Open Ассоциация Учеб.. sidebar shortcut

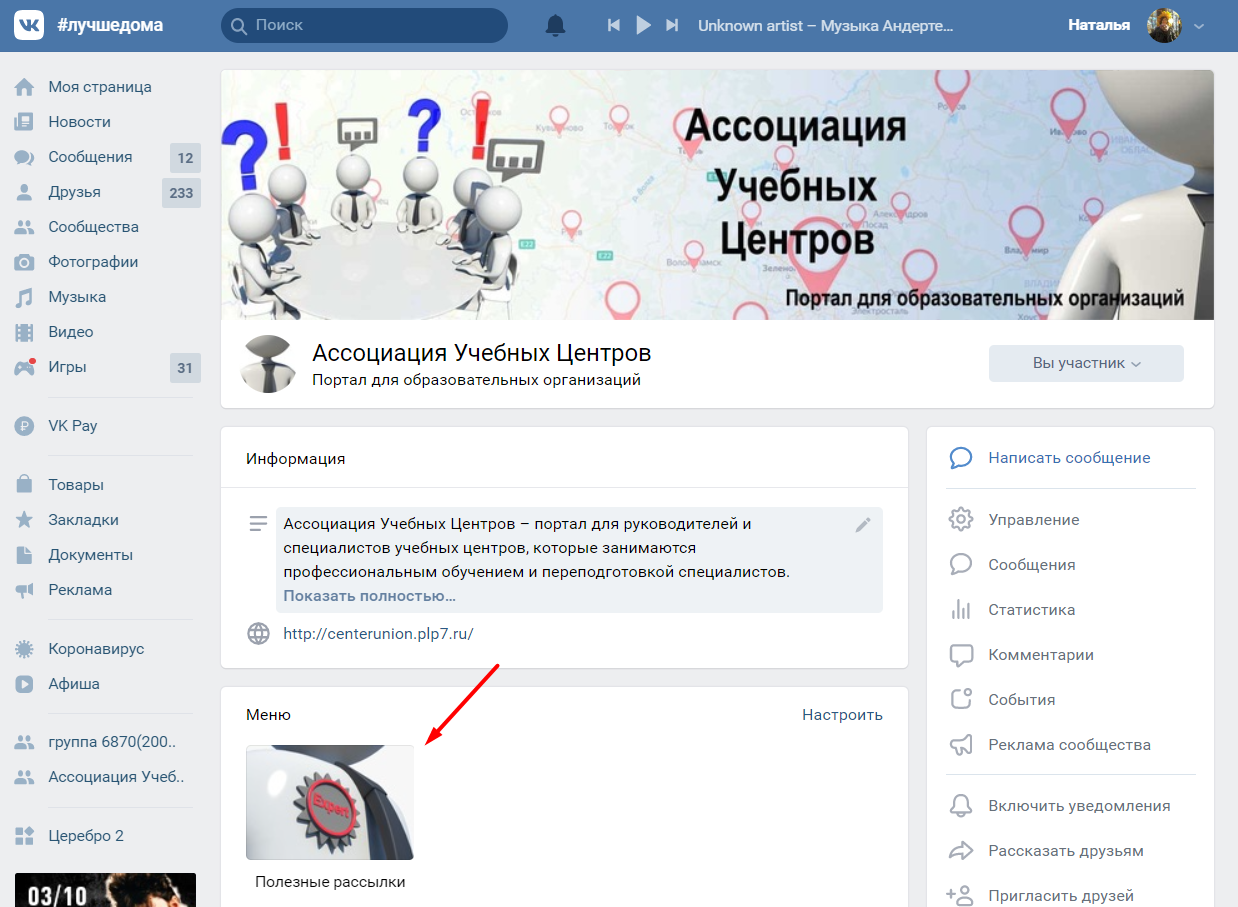point(116,777)
